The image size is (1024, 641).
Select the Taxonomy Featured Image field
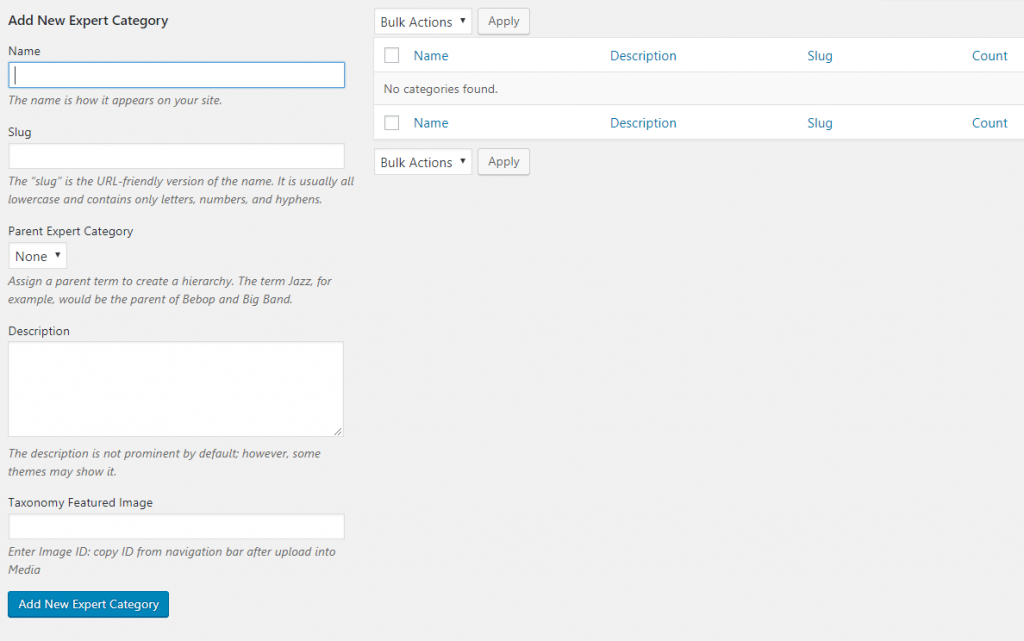coord(176,527)
